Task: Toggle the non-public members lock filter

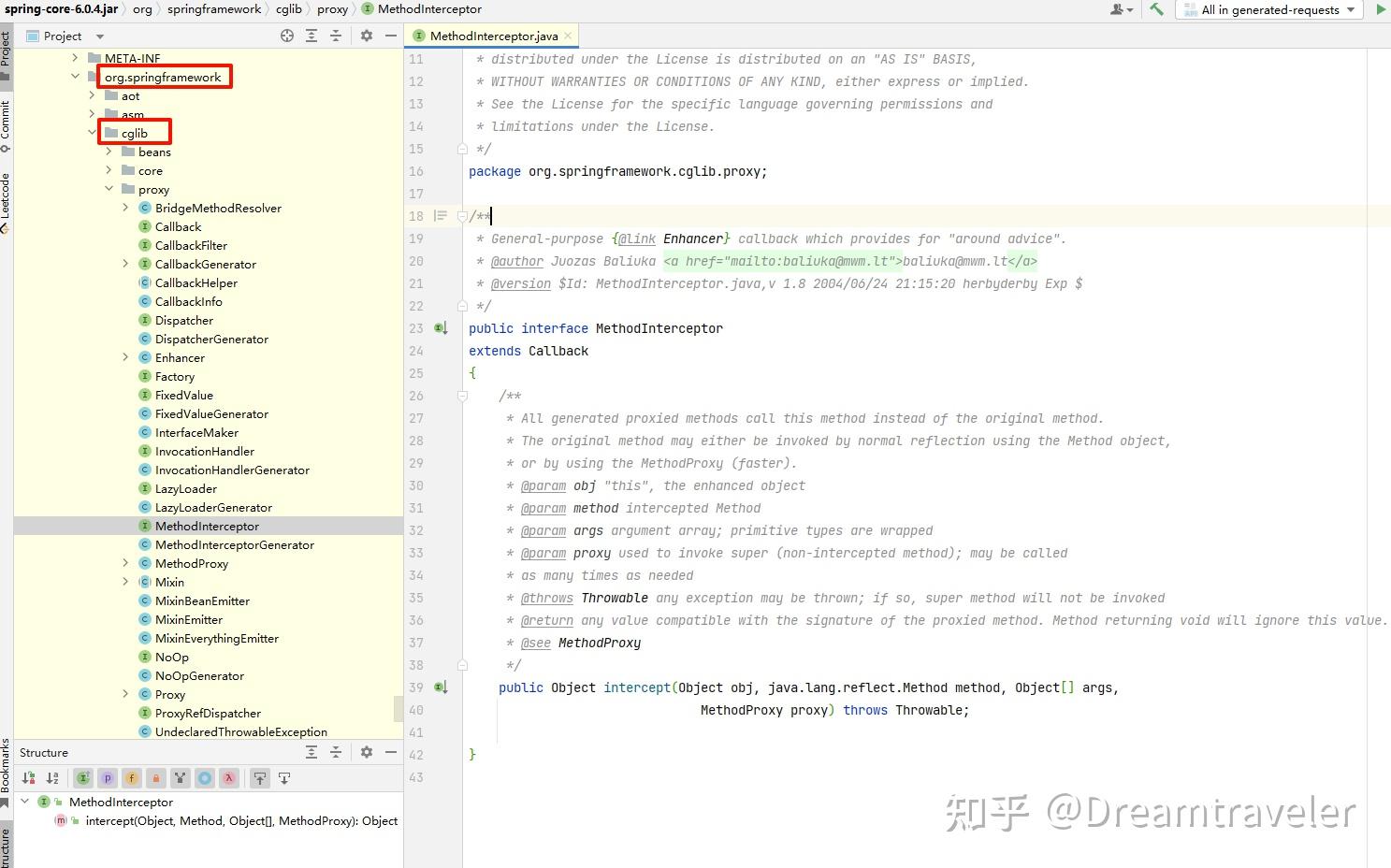Action: click(x=155, y=777)
